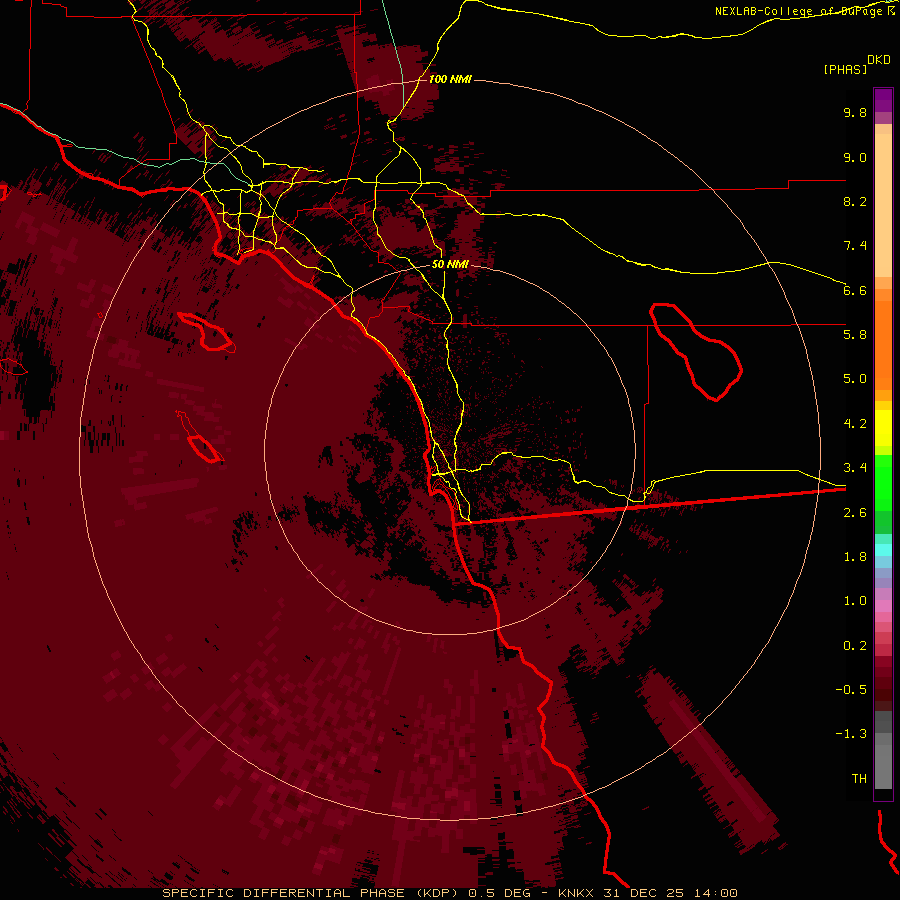Select the 9.0 scale value
The height and width of the screenshot is (900, 900).
click(x=855, y=157)
